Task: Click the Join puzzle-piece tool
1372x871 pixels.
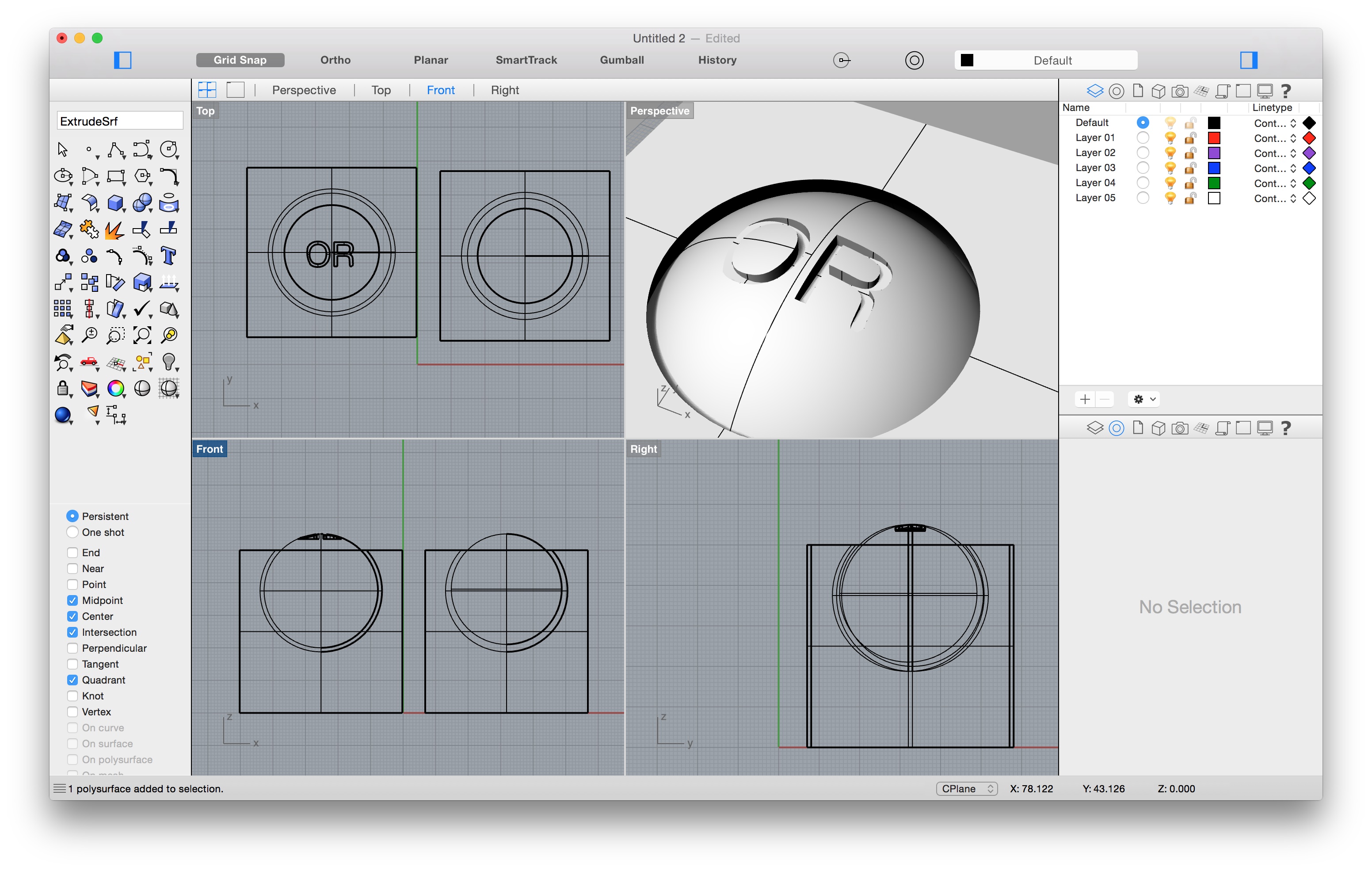Action: point(89,230)
